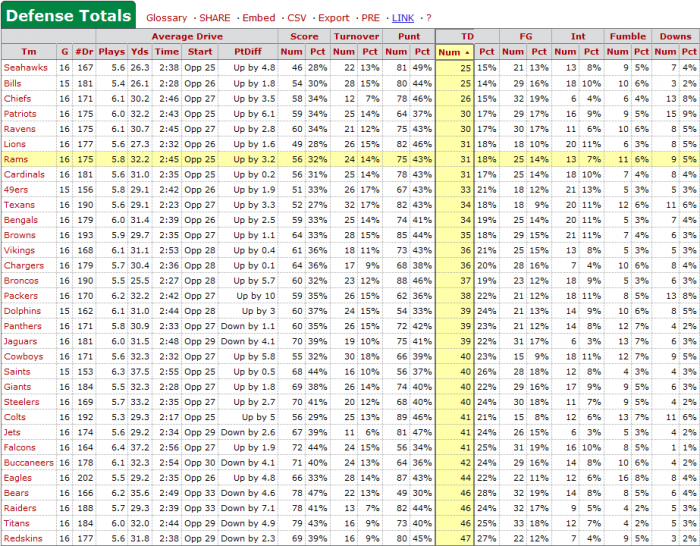The image size is (700, 546).
Task: Open the Embed option
Action: coord(259,18)
